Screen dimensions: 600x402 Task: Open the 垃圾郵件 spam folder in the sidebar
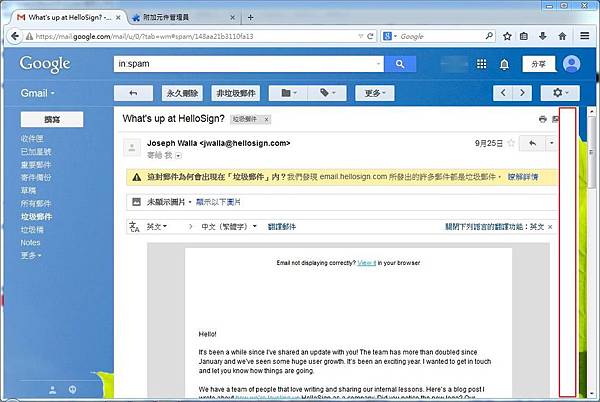(x=36, y=216)
